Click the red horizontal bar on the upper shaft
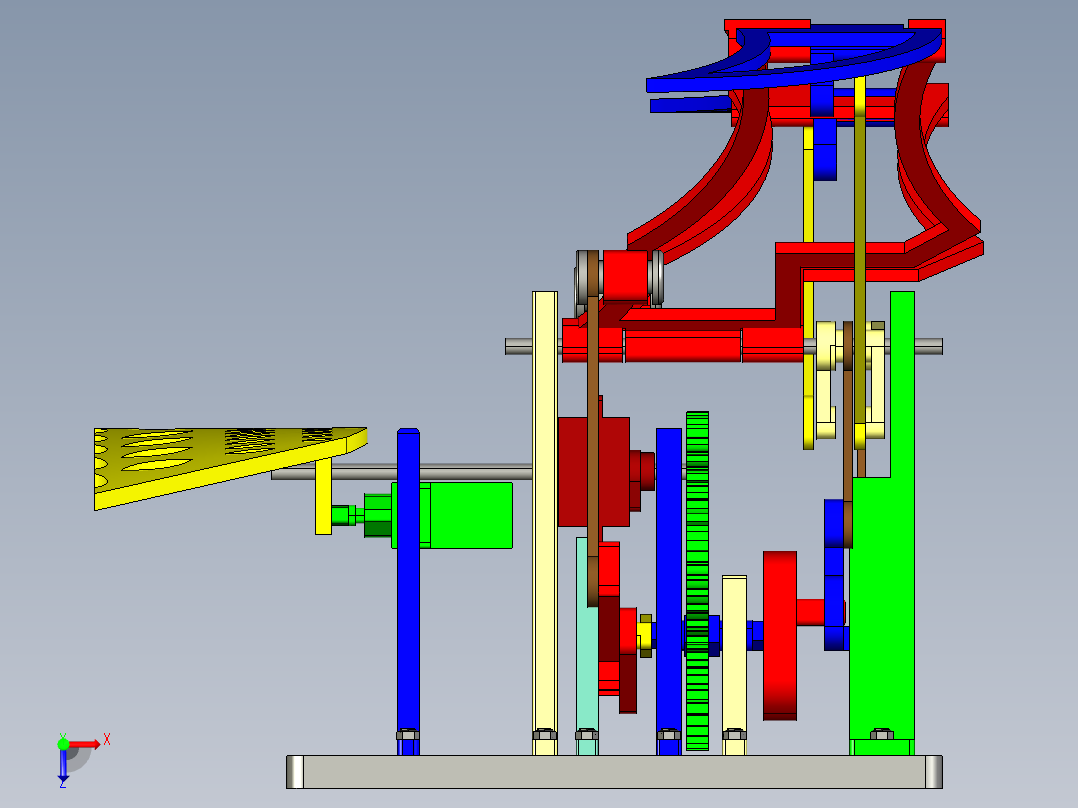Screen dimensions: 1078x808 coord(683,345)
